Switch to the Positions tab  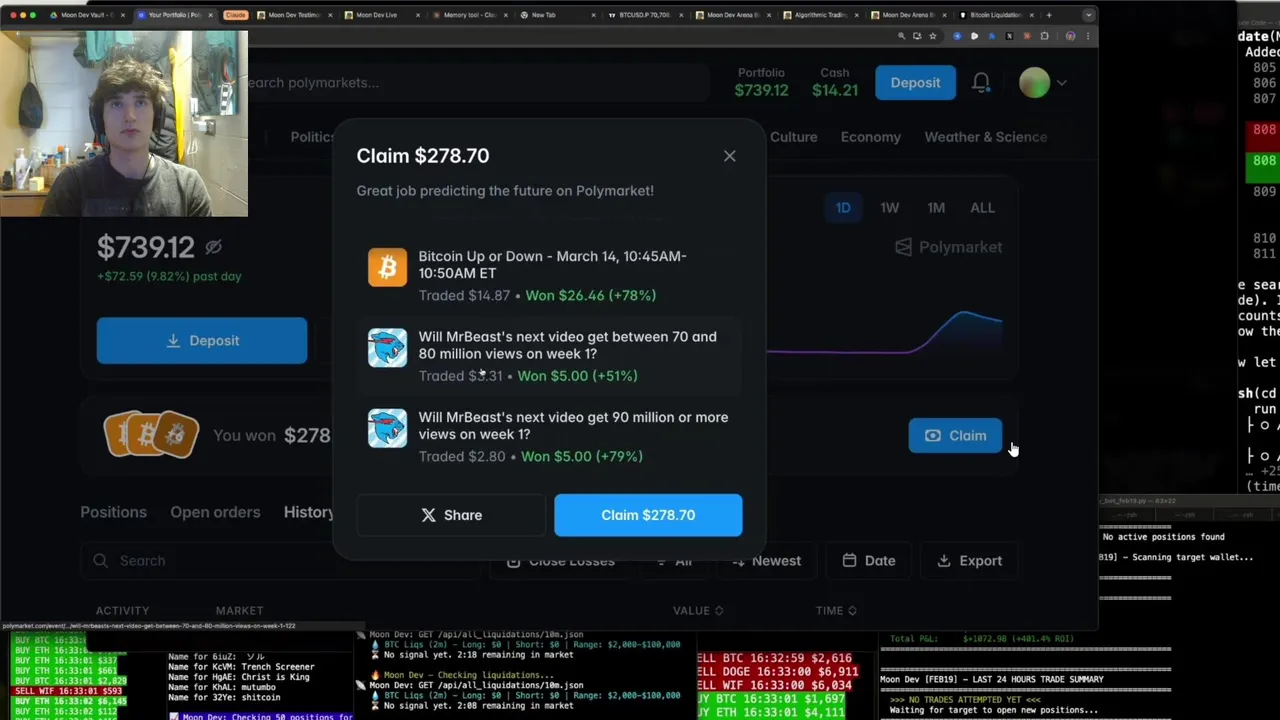point(113,512)
